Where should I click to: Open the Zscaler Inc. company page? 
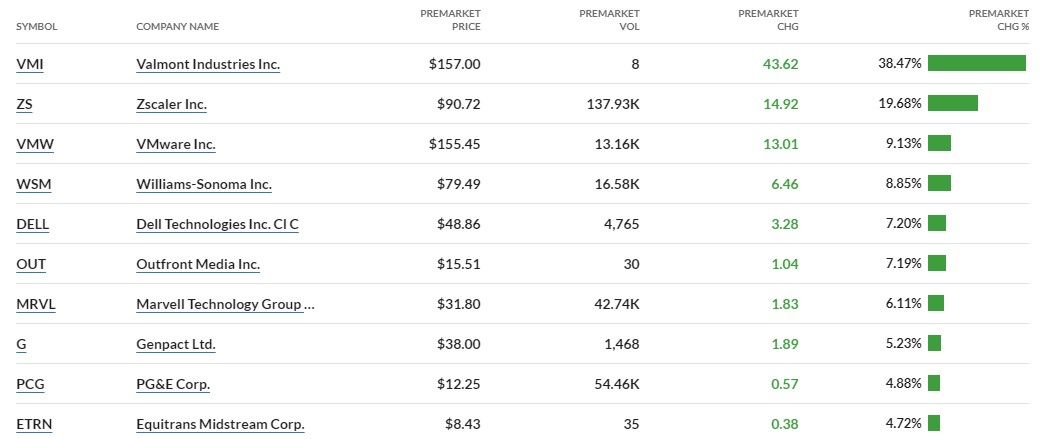[x=171, y=104]
